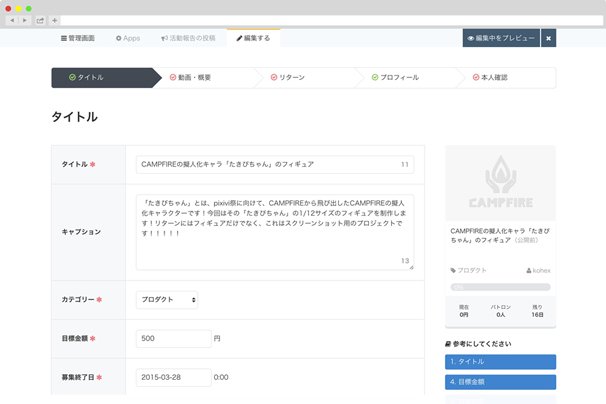This screenshot has width=606, height=404.
Task: Click the browser back arrow button
Action: click(x=11, y=20)
